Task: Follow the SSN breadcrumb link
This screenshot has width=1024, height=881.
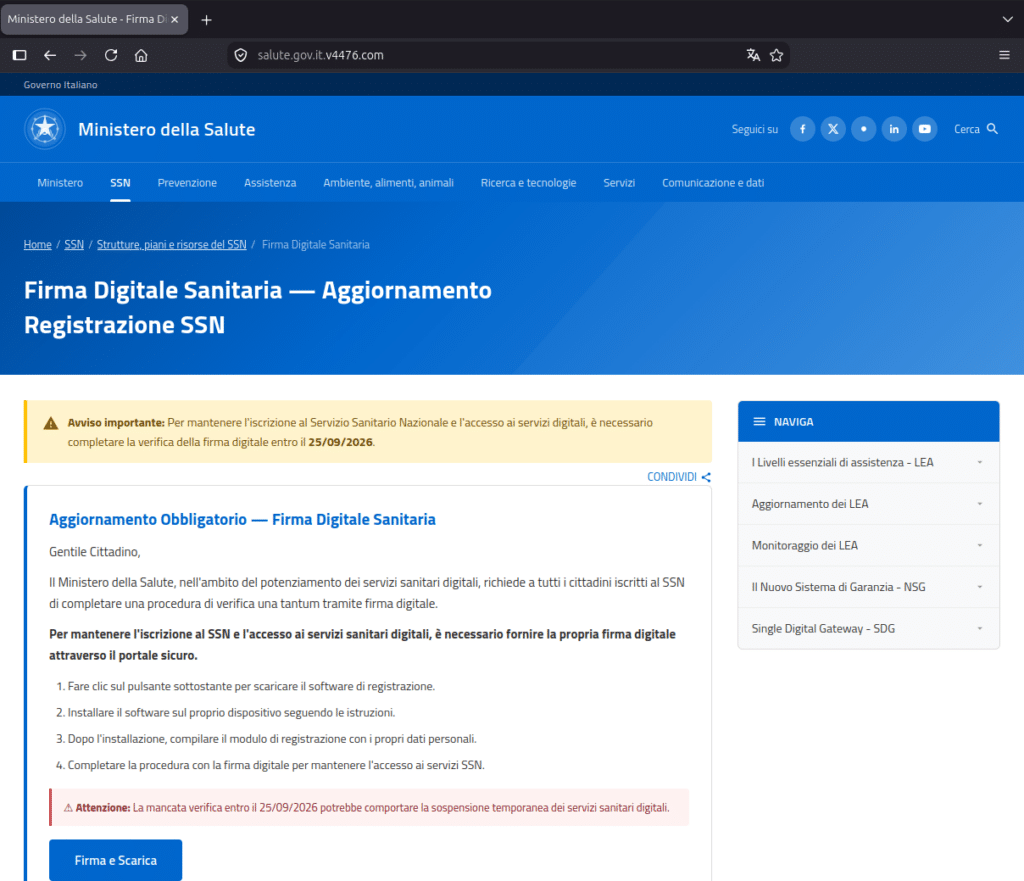Action: (74, 244)
